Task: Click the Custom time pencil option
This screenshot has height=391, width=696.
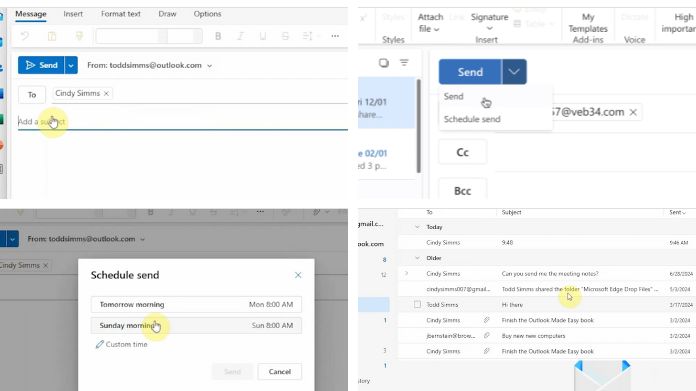Action: pyautogui.click(x=122, y=344)
